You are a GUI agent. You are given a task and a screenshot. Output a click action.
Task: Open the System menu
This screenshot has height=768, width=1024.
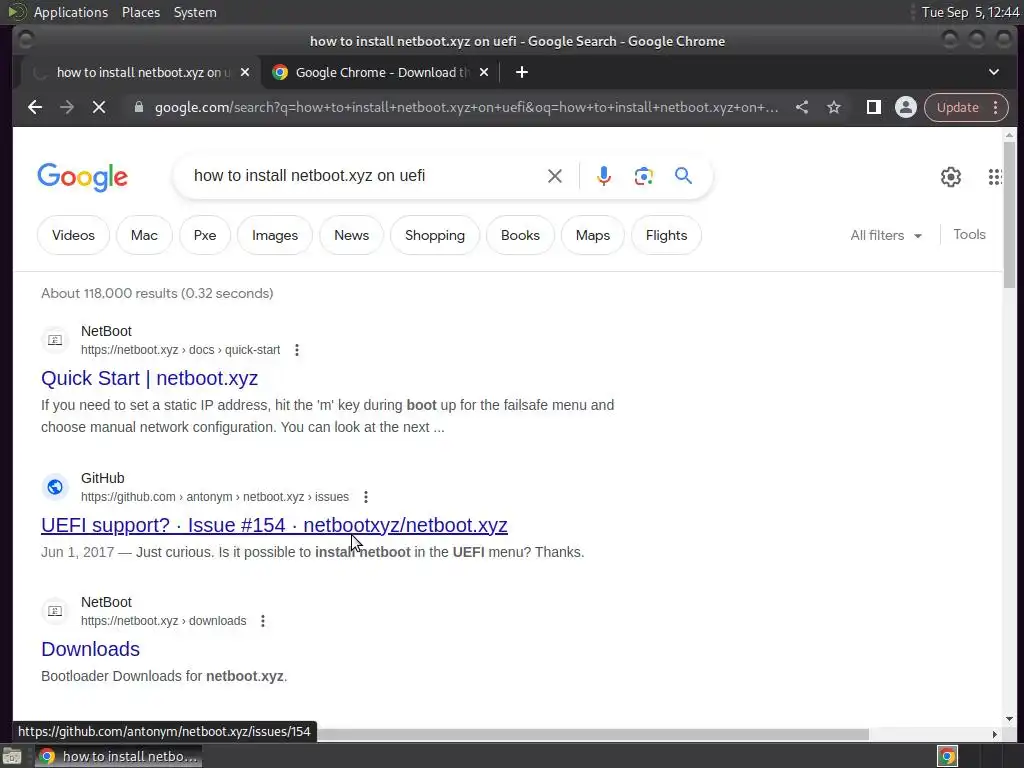tap(195, 12)
